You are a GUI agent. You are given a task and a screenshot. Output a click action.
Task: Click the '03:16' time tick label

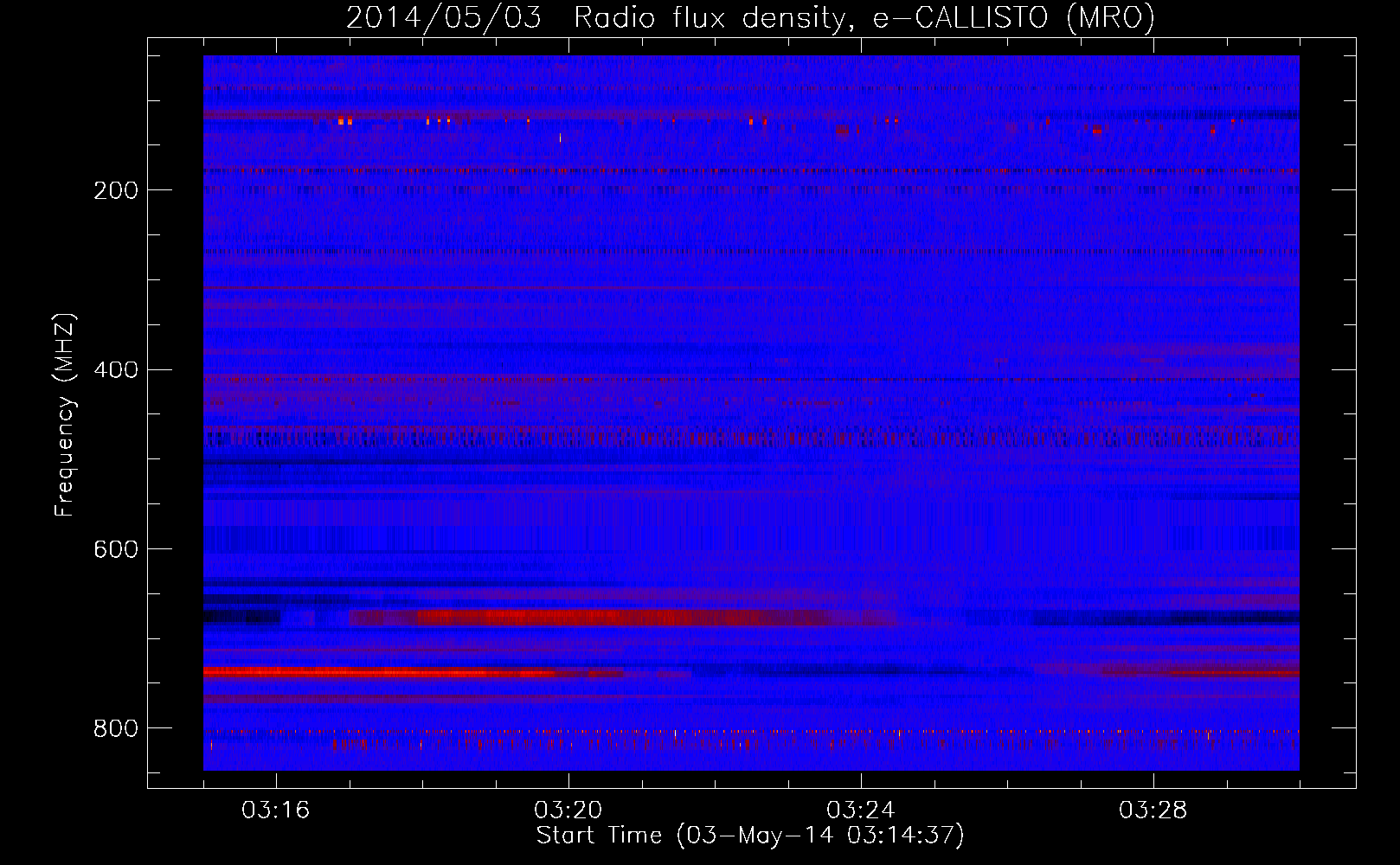coord(275,811)
